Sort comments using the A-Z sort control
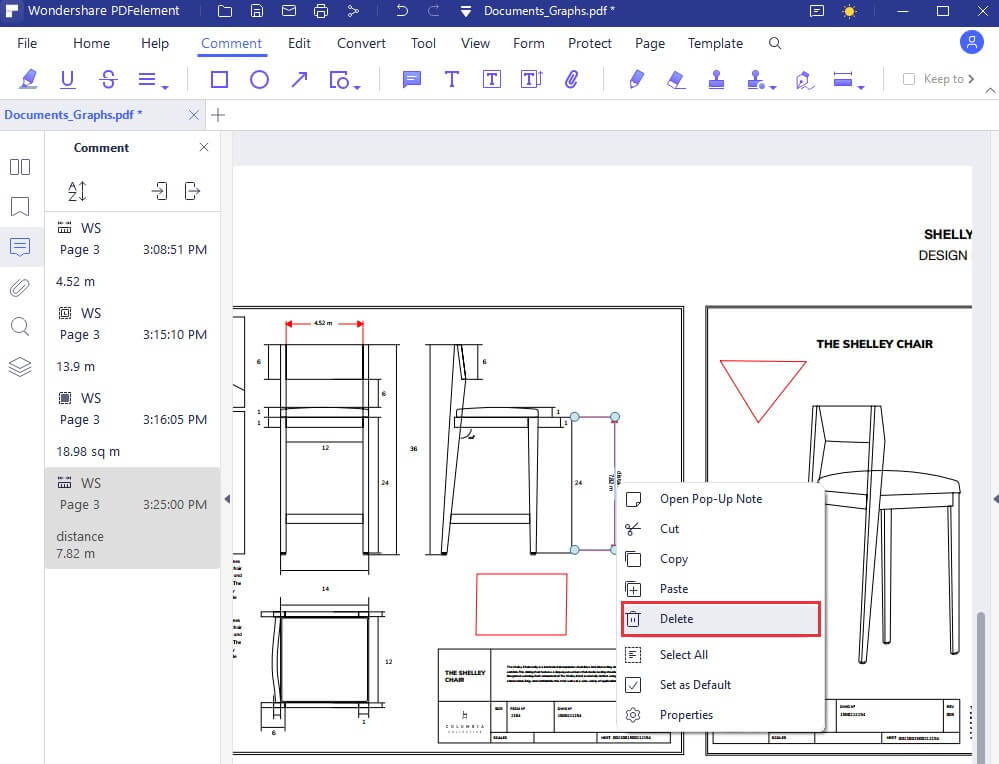Image resolution: width=999 pixels, height=764 pixels. (77, 190)
